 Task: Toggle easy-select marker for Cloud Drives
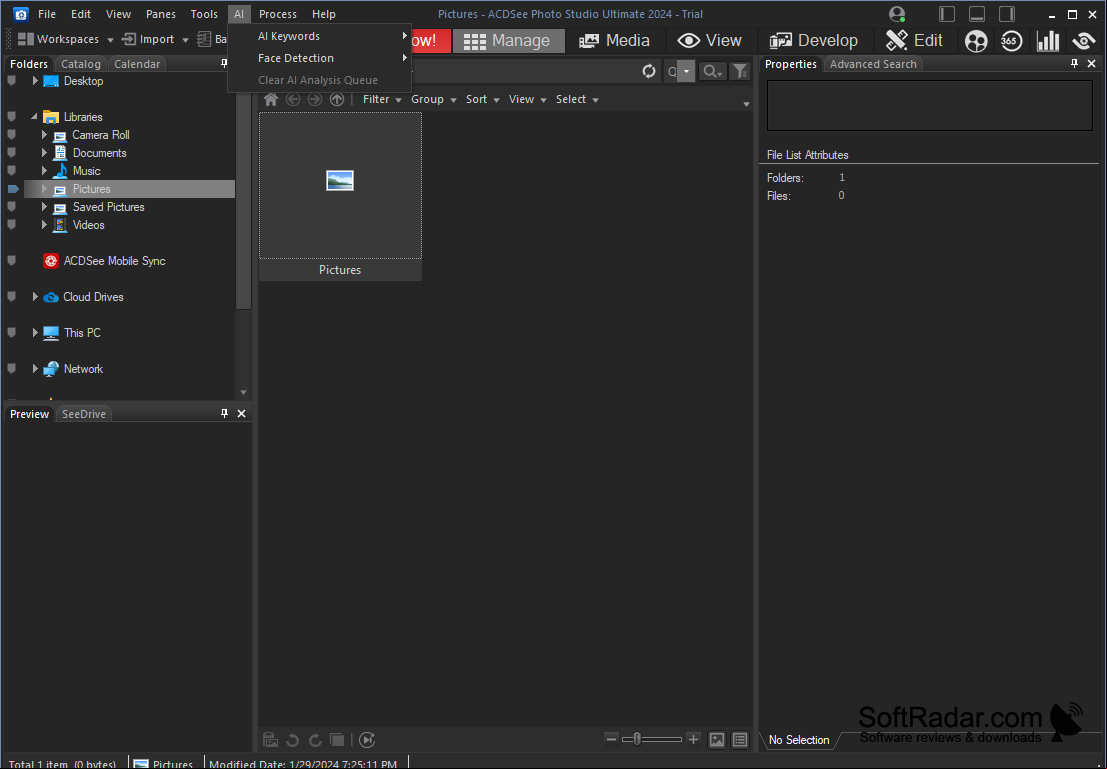(11, 297)
